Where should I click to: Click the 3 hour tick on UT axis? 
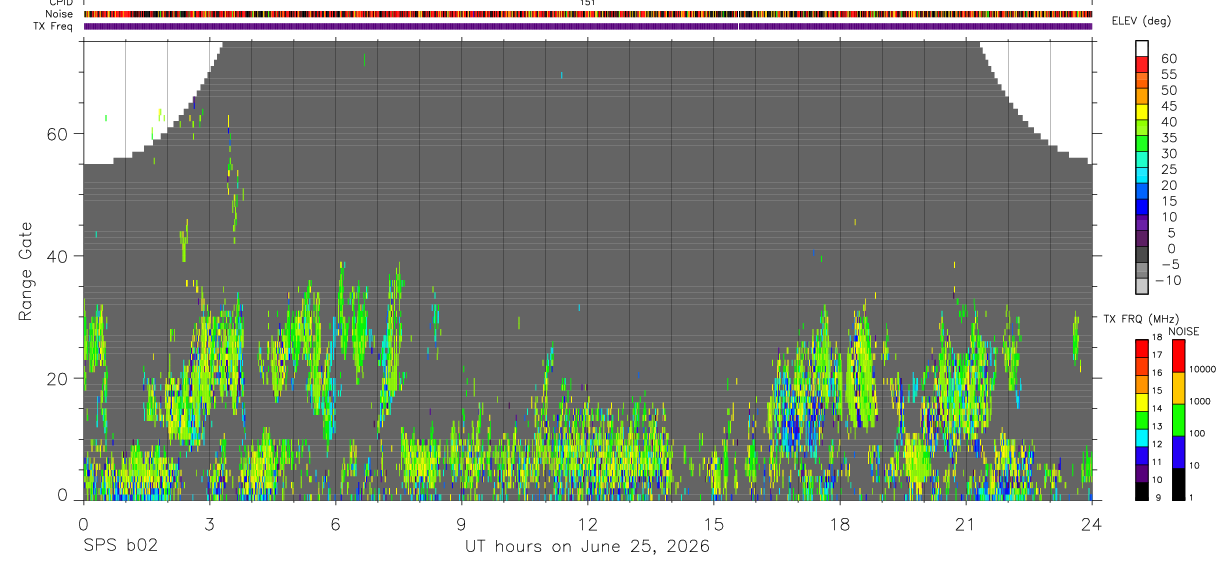[x=209, y=524]
